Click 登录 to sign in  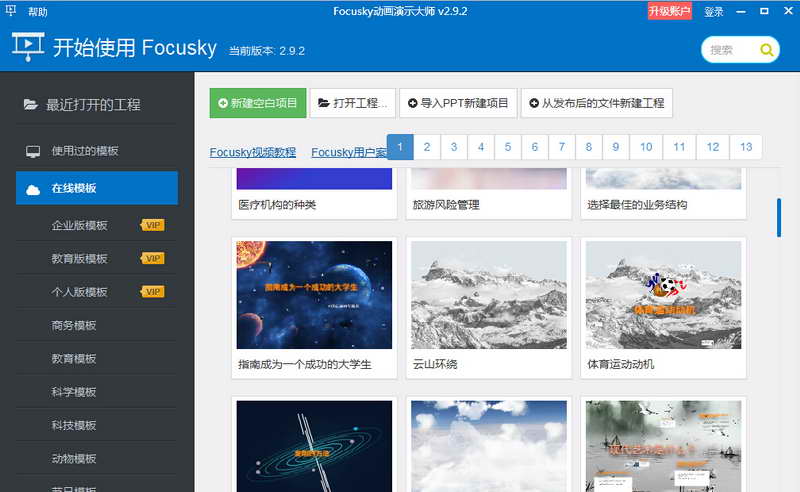[x=713, y=12]
